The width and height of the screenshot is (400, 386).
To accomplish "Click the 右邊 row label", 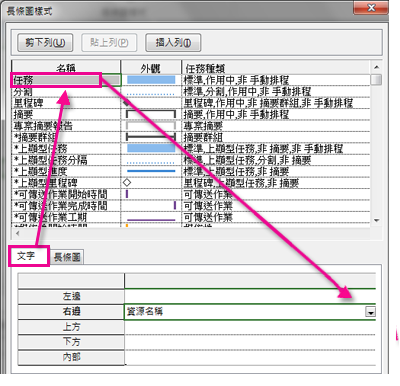I will [x=71, y=312].
